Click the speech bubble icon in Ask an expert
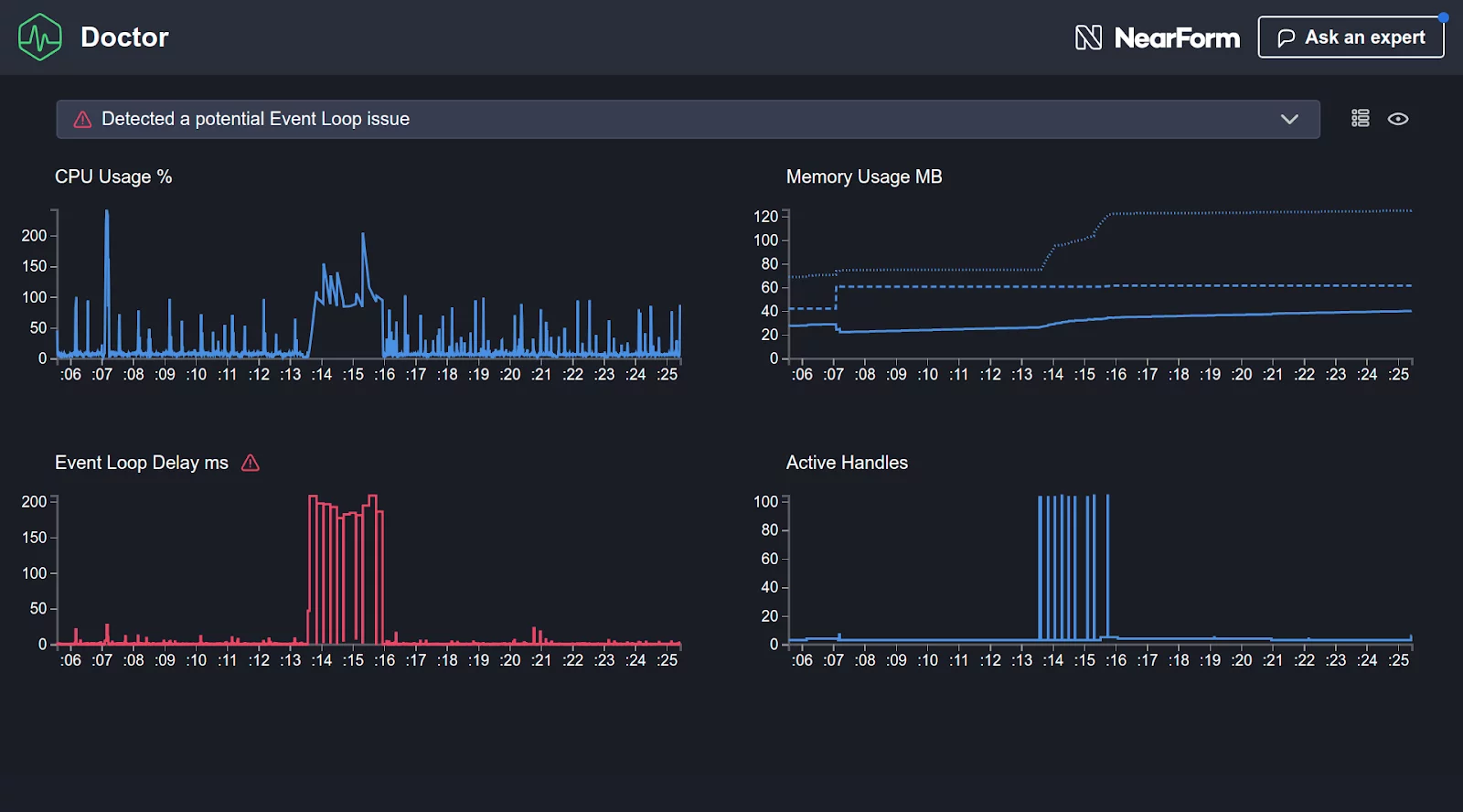This screenshot has height=812, width=1463. pos(1286,38)
